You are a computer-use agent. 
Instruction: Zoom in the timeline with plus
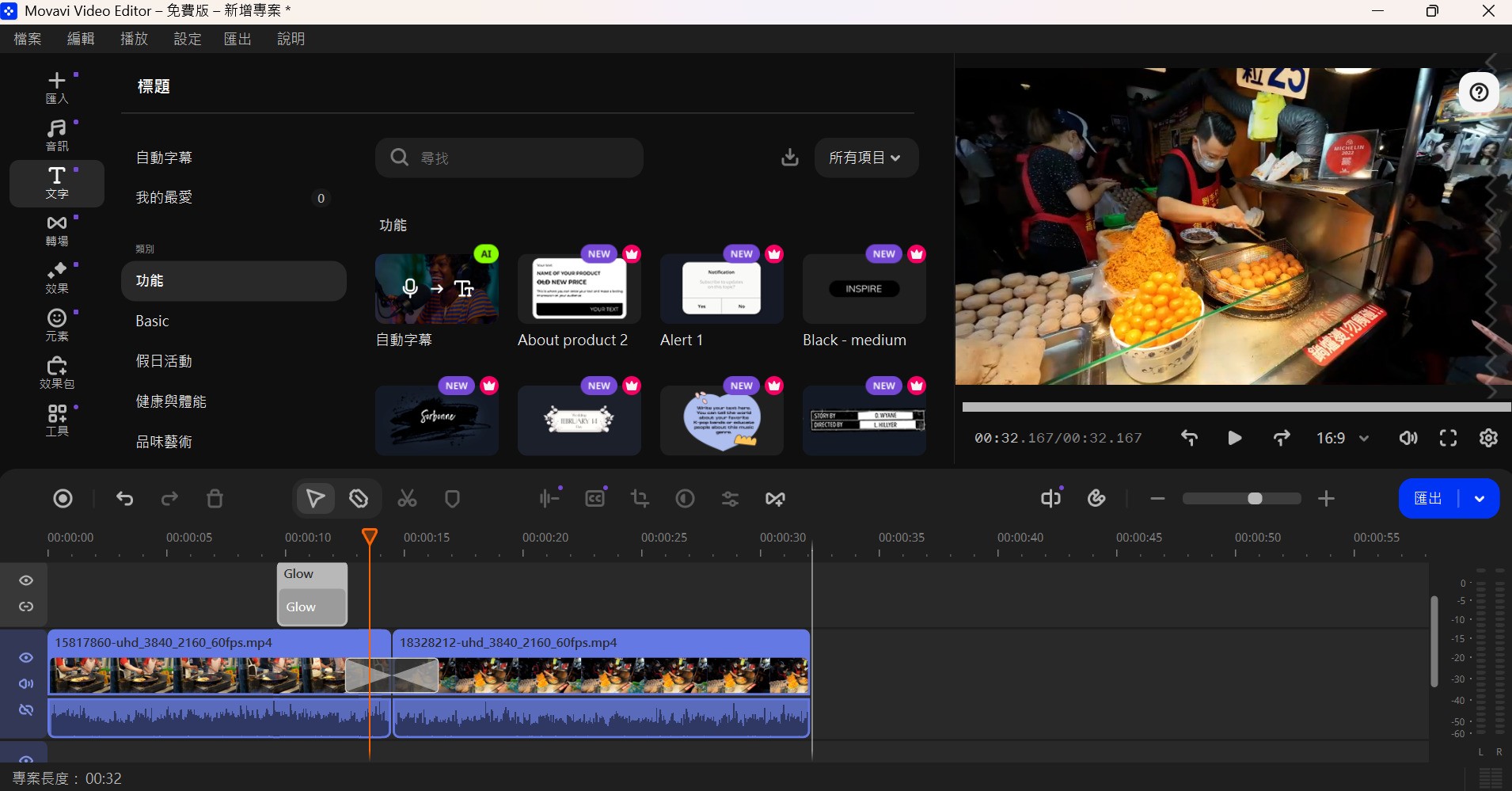pyautogui.click(x=1326, y=498)
